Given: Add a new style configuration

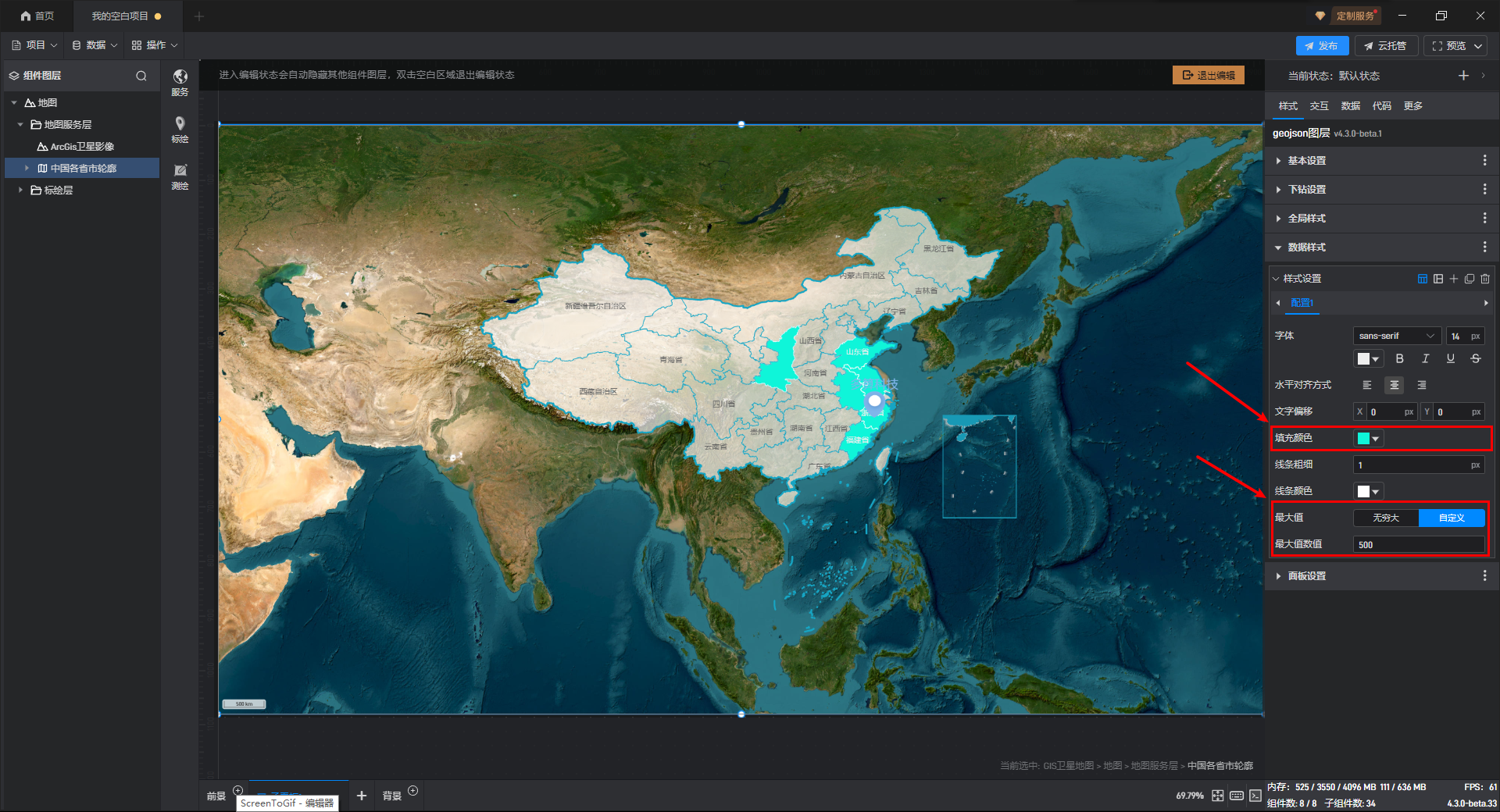Looking at the screenshot, I should pos(1454,279).
